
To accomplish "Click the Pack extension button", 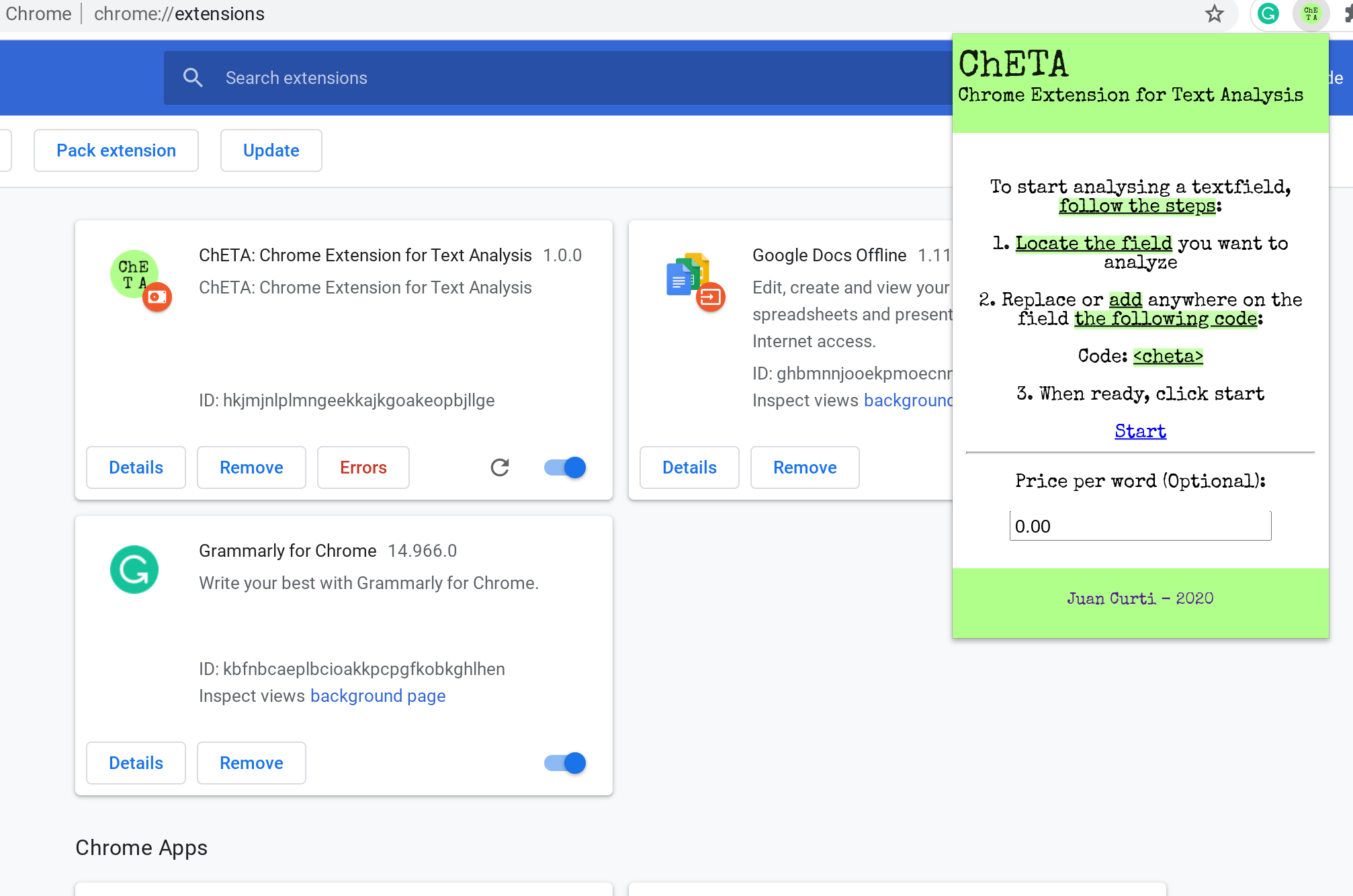I will click(x=116, y=150).
